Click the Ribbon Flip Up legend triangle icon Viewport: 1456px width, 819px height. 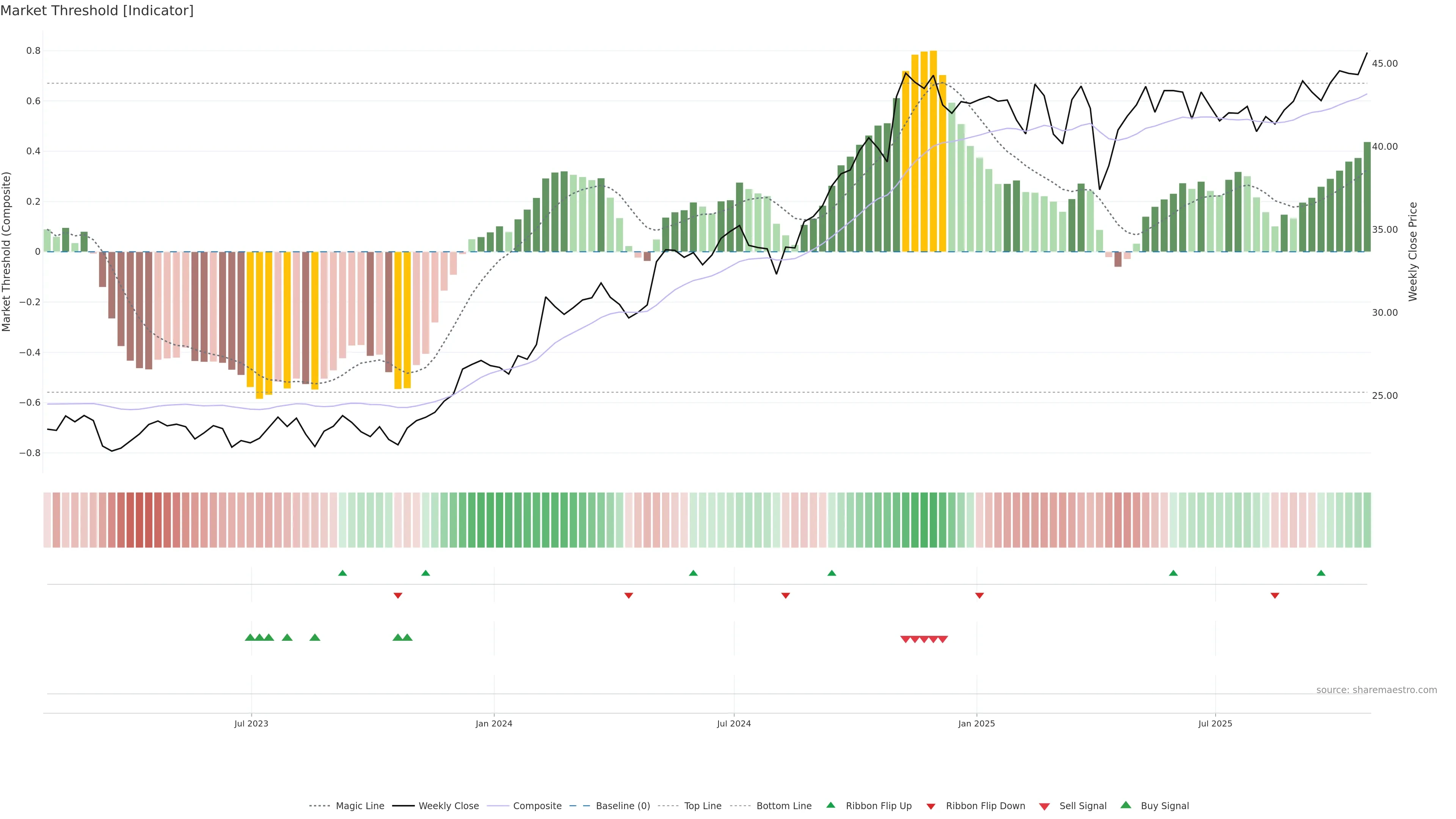click(x=830, y=805)
